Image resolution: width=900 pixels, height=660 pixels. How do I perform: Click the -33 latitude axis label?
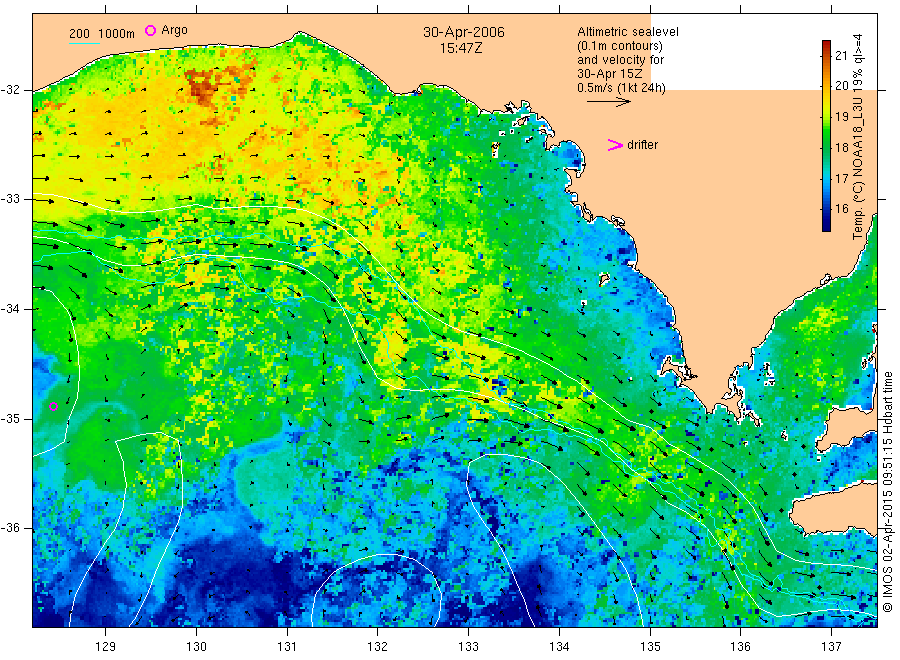pyautogui.click(x=10, y=199)
